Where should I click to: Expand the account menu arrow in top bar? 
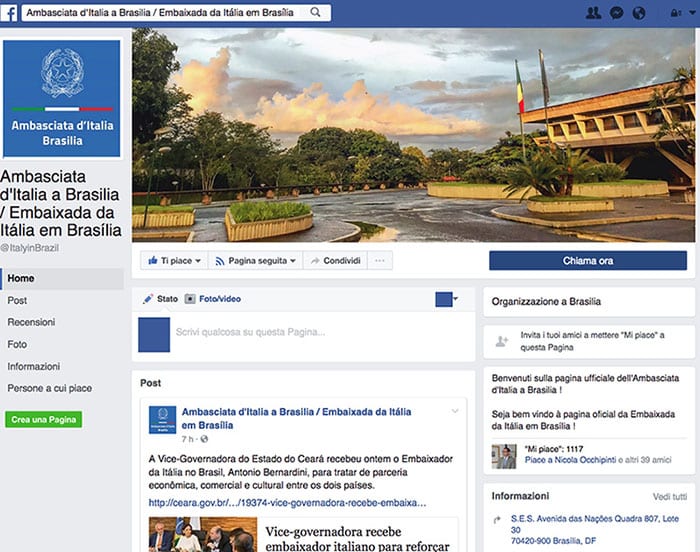[692, 13]
